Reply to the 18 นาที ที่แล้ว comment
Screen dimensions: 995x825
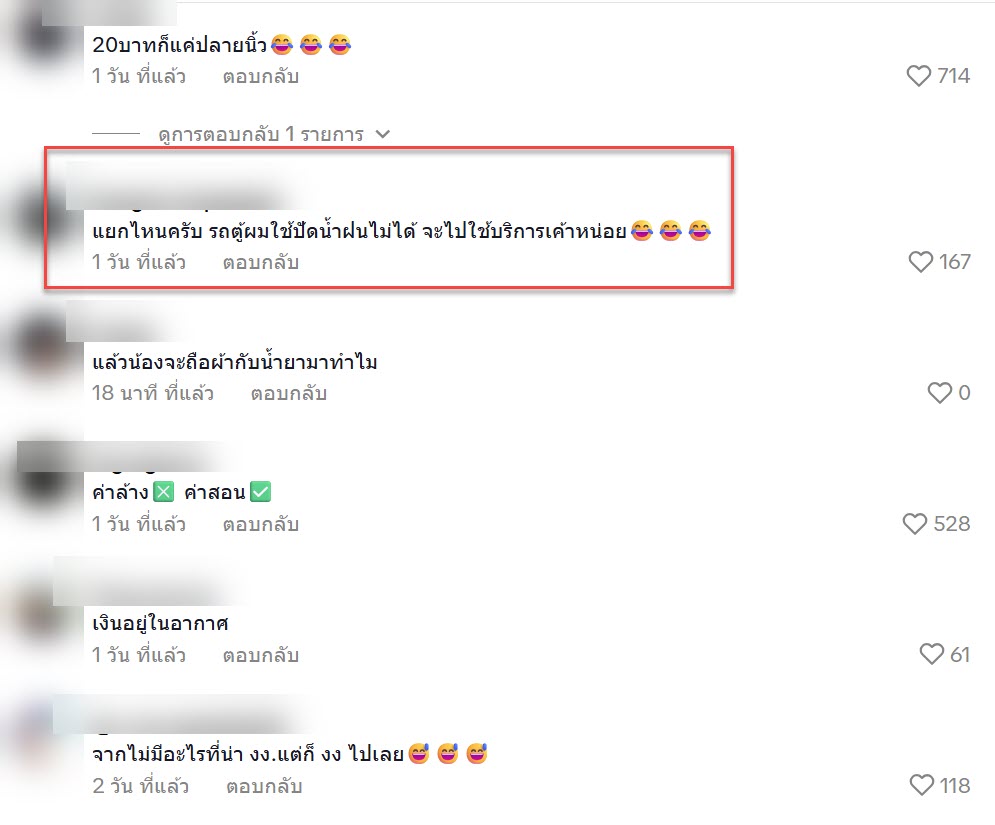289,393
